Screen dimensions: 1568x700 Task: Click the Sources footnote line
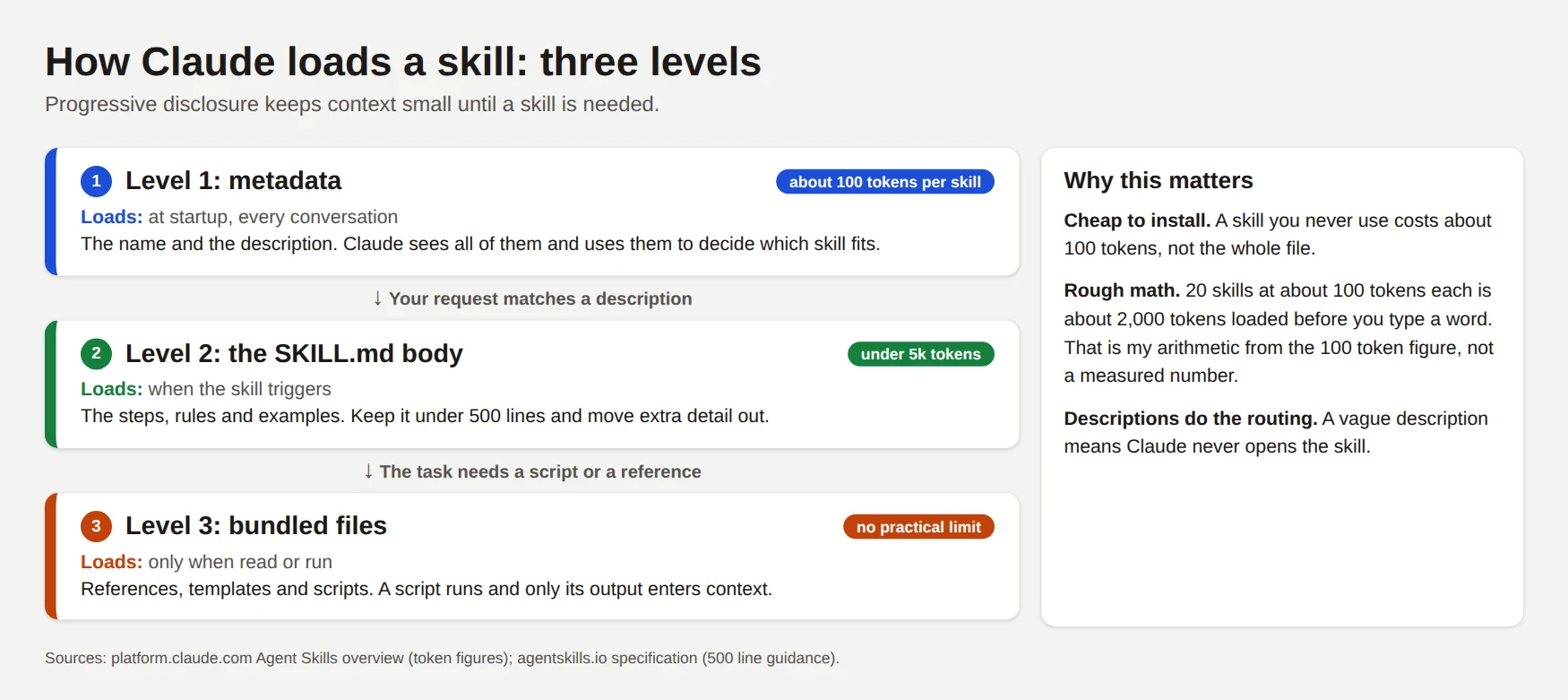pyautogui.click(x=442, y=658)
